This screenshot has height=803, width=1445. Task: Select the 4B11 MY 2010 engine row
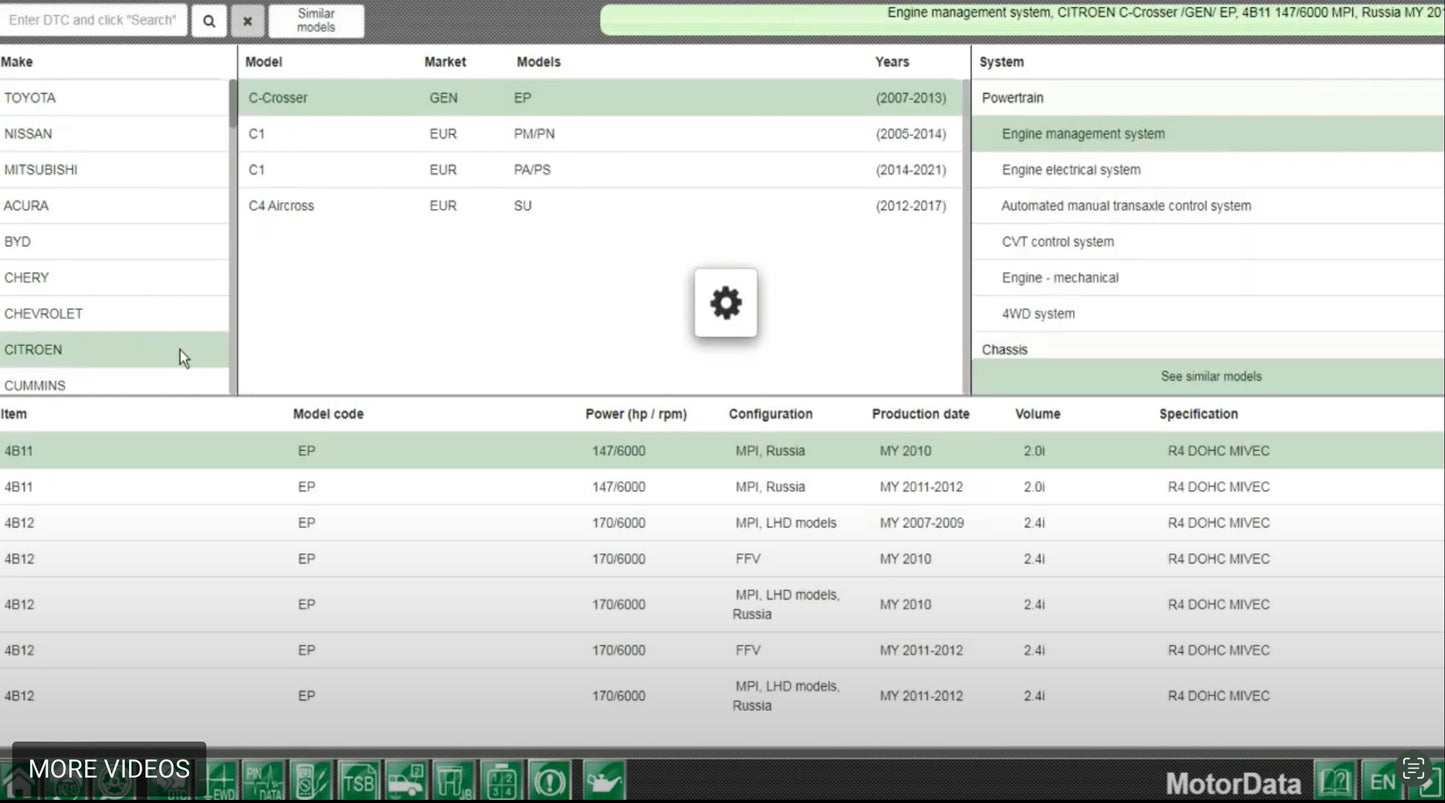pyautogui.click(x=722, y=451)
